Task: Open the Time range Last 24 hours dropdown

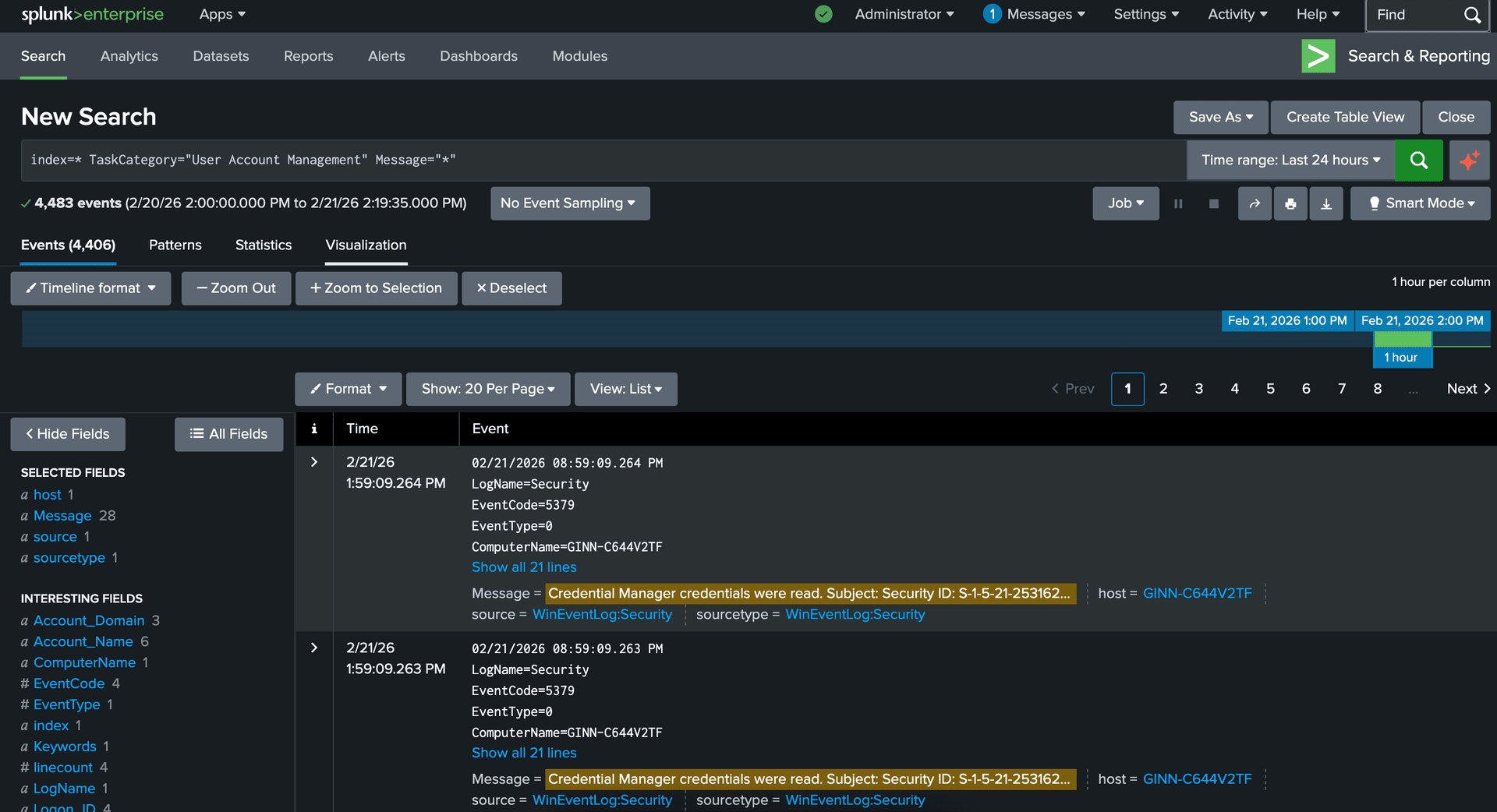Action: 1290,161
